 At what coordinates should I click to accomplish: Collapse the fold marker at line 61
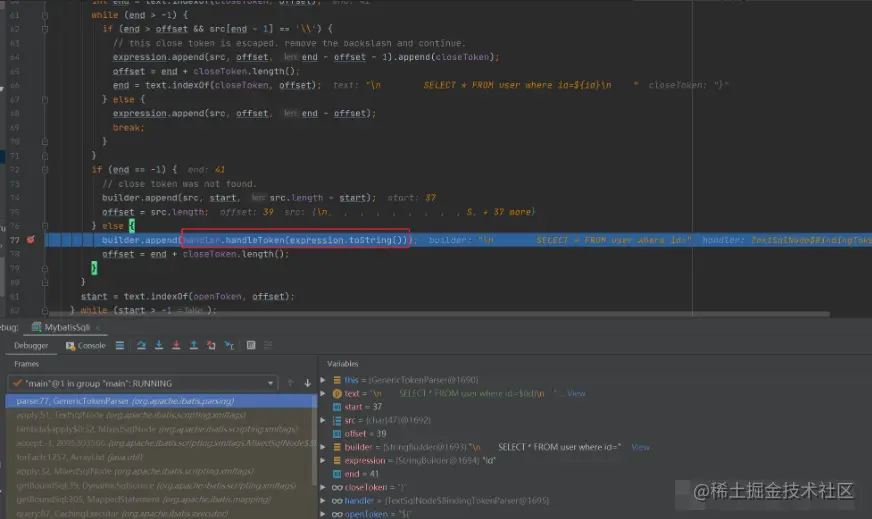(x=45, y=15)
